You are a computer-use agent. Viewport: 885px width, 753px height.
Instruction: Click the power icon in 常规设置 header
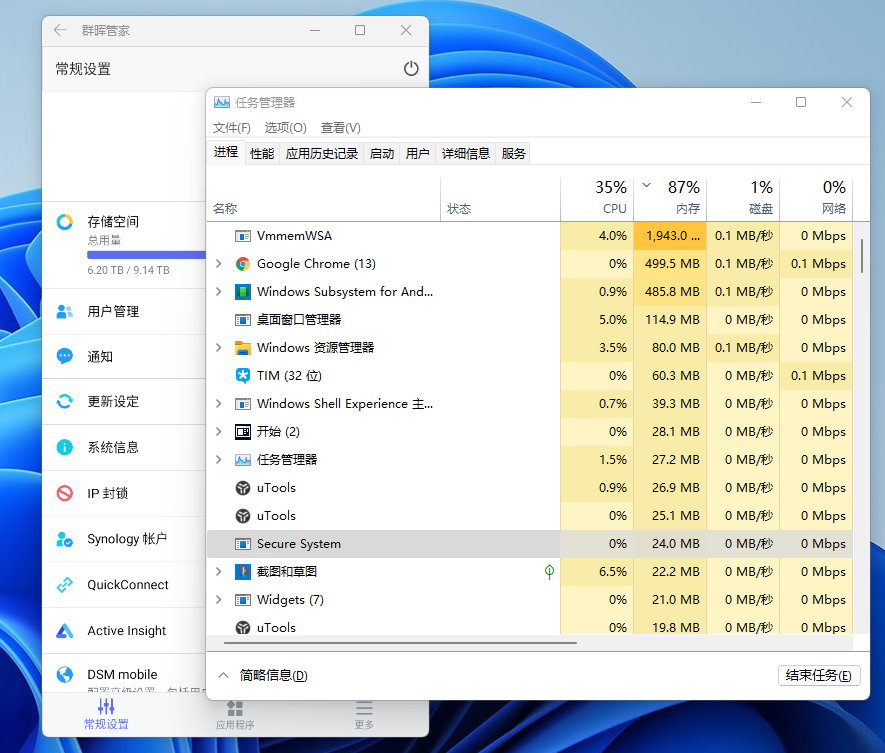(x=411, y=69)
